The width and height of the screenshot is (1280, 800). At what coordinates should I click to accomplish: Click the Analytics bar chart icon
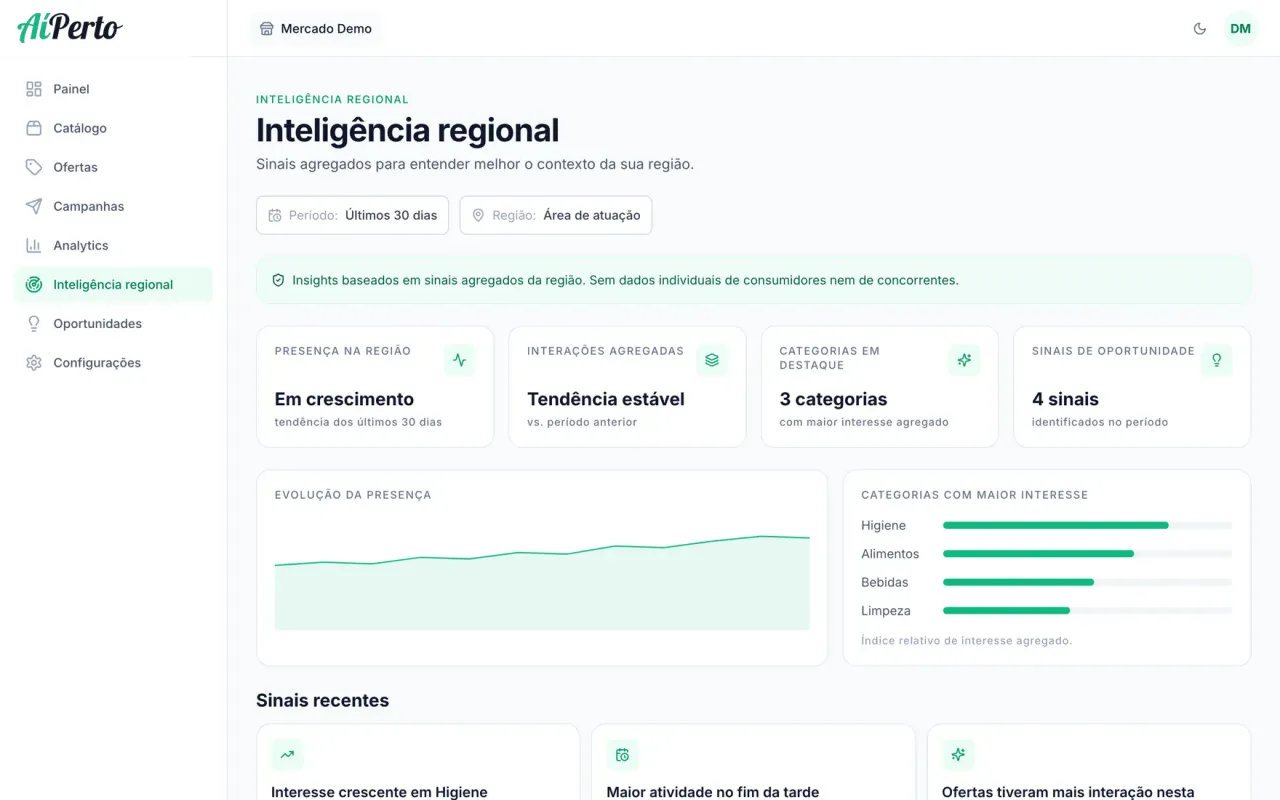34,245
